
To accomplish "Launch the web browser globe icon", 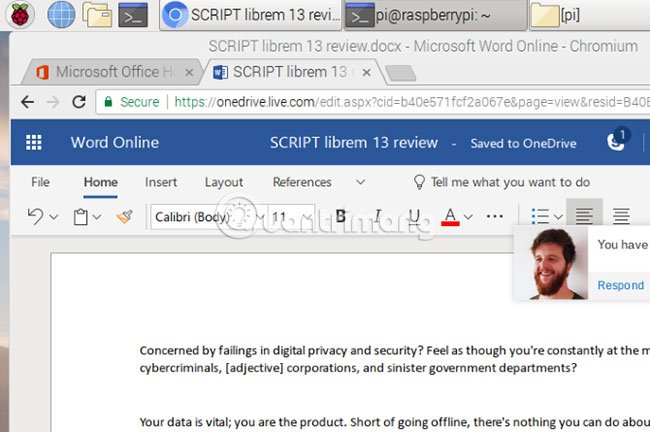I will coord(61,15).
